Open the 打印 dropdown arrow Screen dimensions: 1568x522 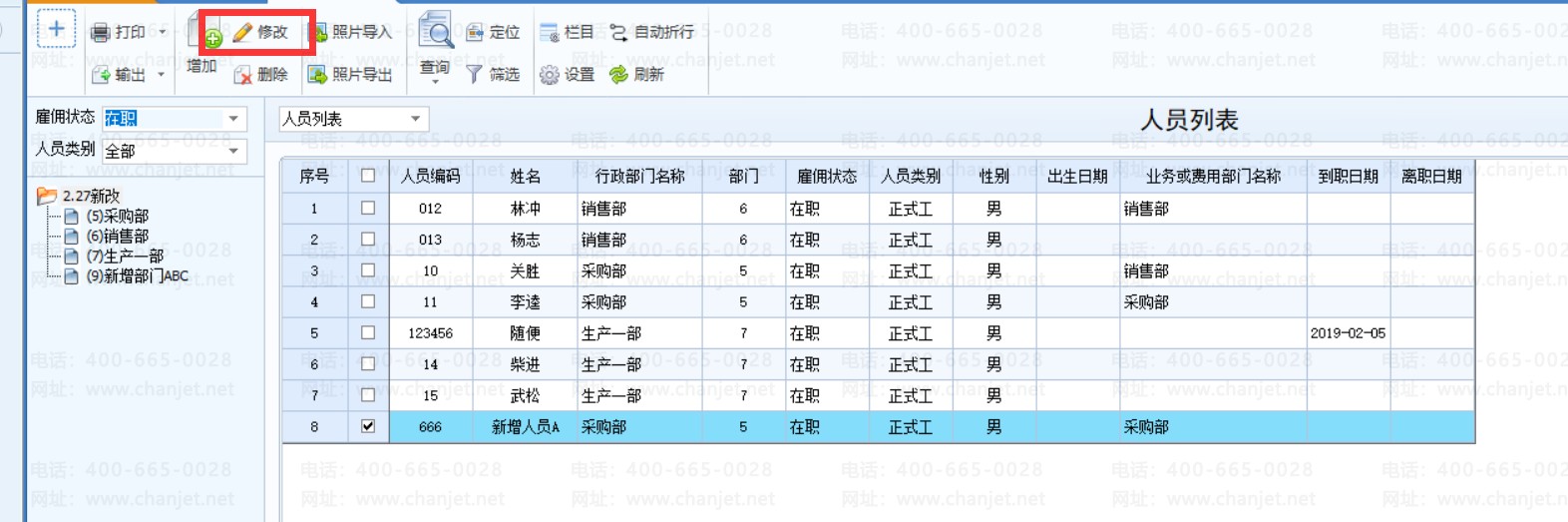[163, 32]
